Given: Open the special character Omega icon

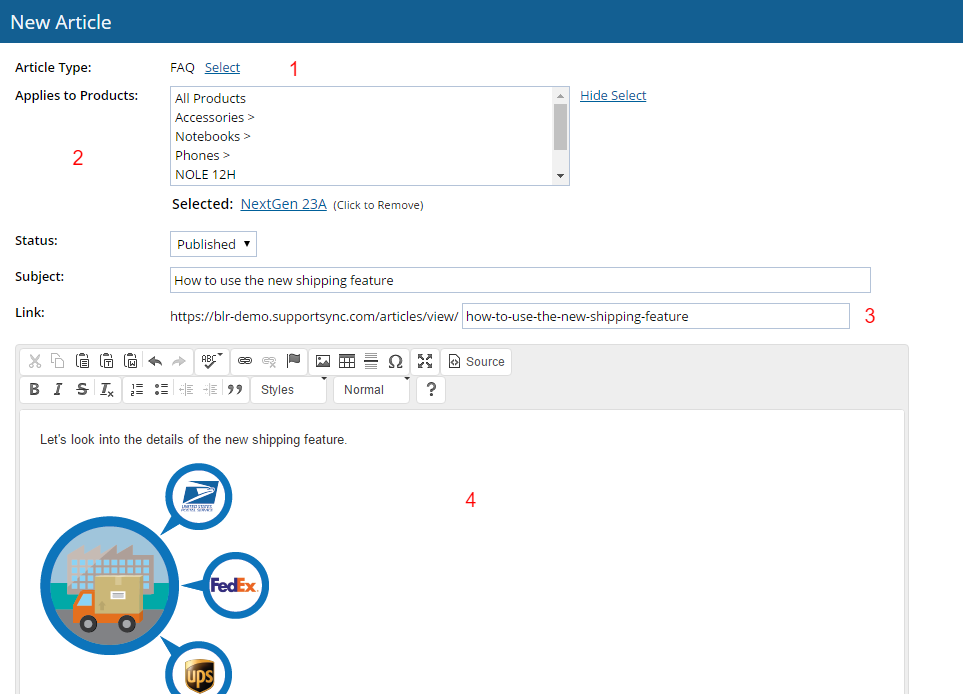Looking at the screenshot, I should click(x=395, y=362).
